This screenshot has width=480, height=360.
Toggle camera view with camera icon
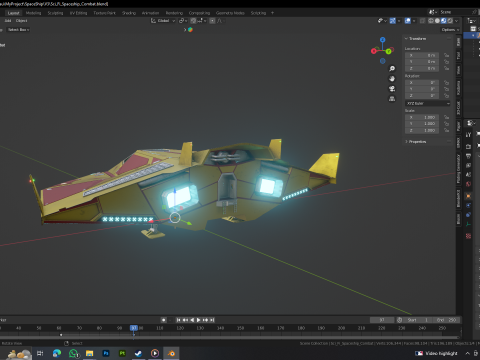392,89
